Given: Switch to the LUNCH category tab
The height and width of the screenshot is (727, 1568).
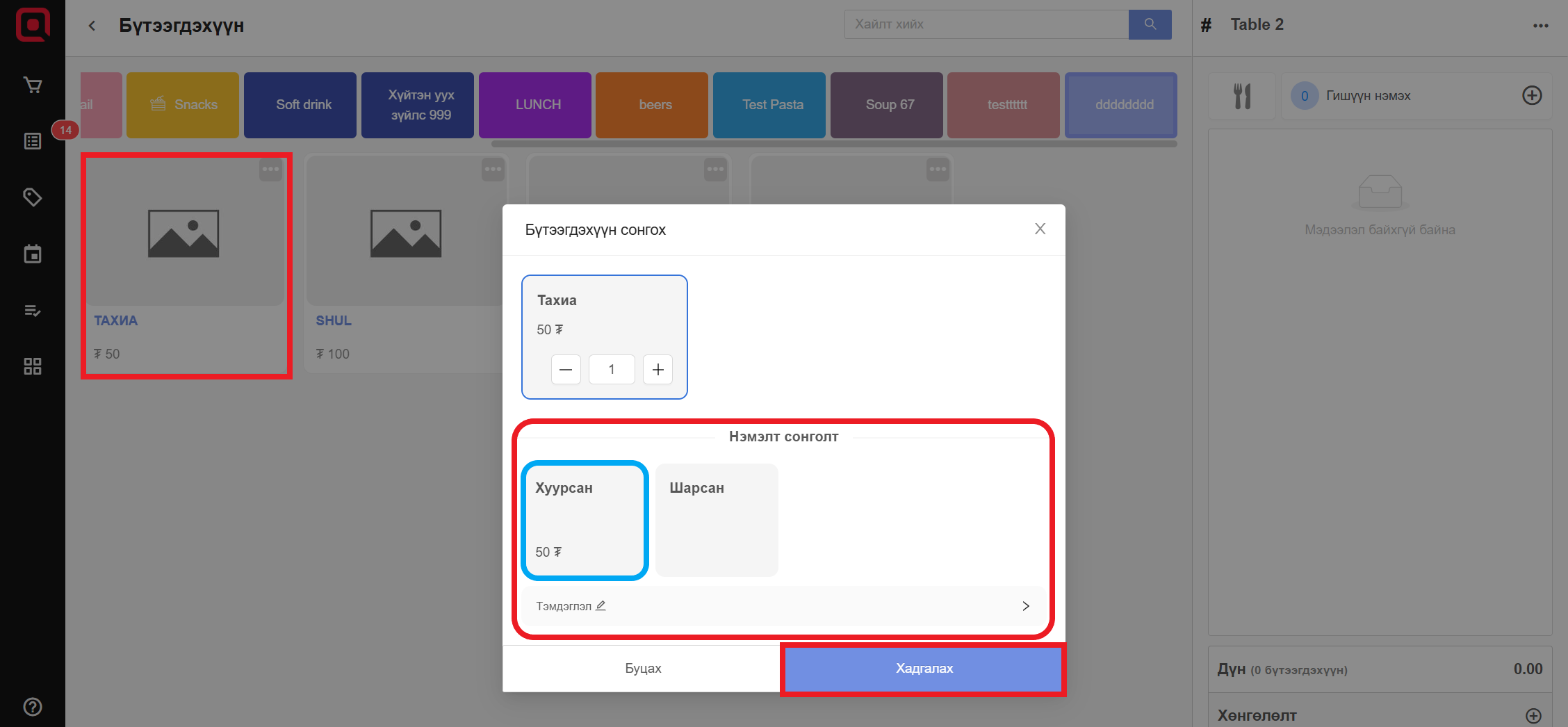Looking at the screenshot, I should click(537, 105).
